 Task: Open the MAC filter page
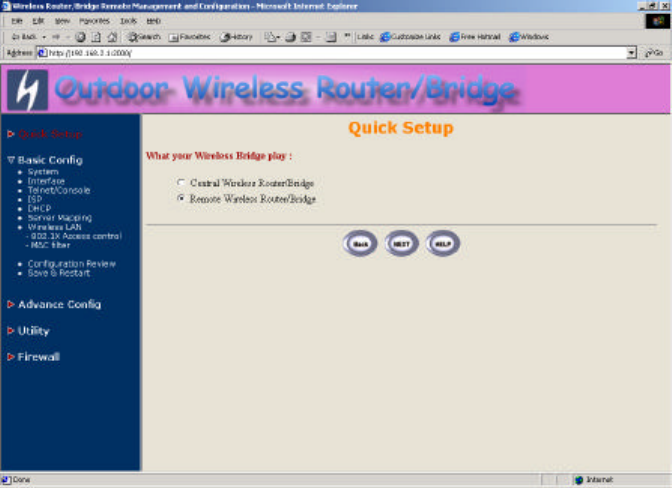click(x=50, y=245)
